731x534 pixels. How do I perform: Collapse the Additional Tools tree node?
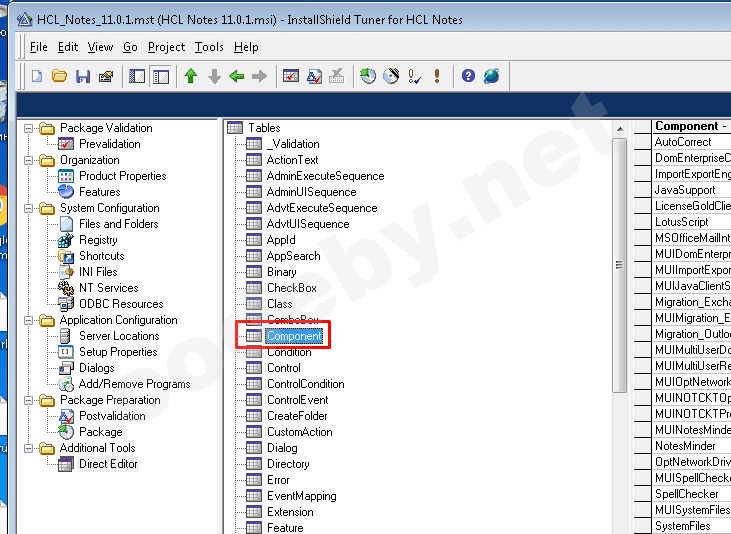point(28,448)
